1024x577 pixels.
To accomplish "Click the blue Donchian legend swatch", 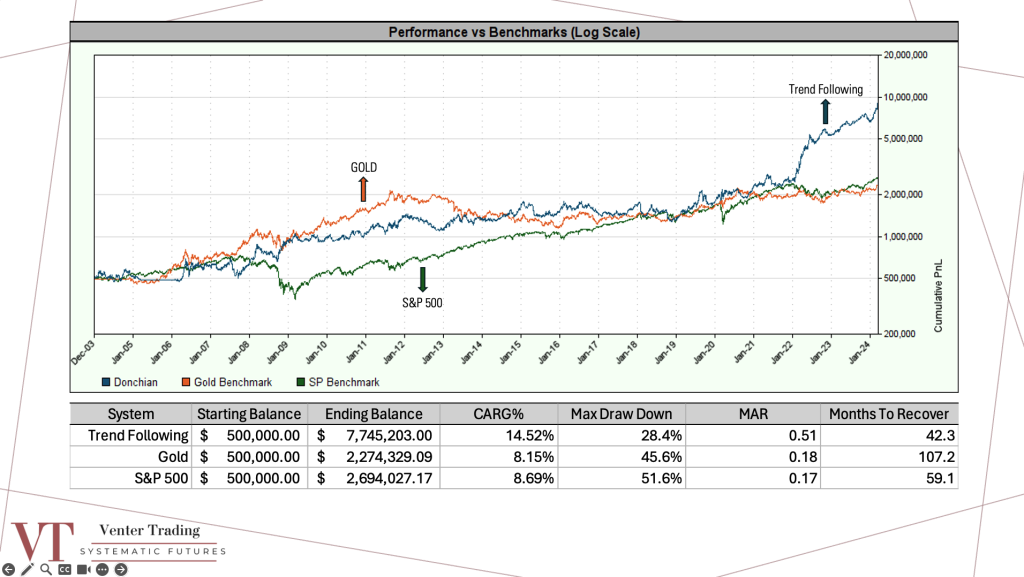I will 106,382.
